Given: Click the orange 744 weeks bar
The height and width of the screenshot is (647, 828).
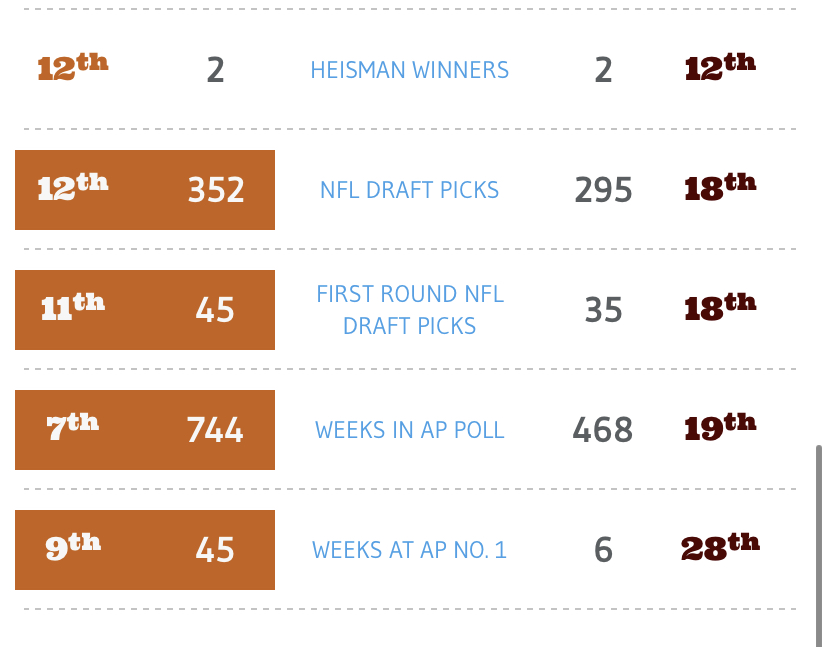Looking at the screenshot, I should click(215, 430).
